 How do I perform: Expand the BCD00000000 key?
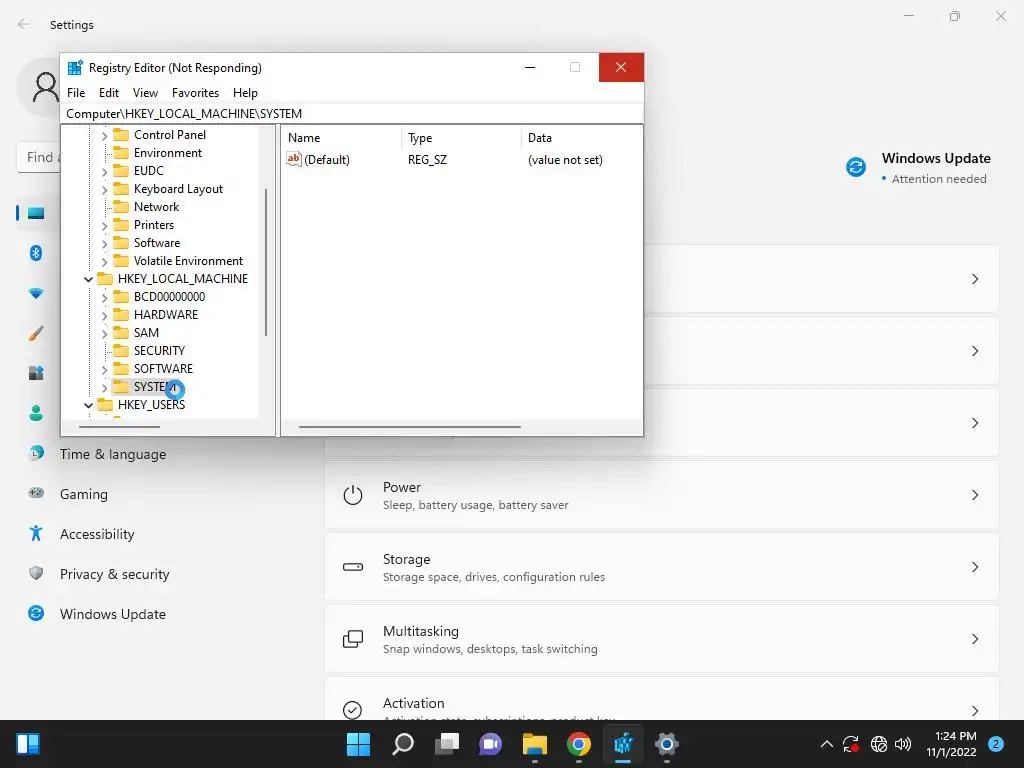104,298
